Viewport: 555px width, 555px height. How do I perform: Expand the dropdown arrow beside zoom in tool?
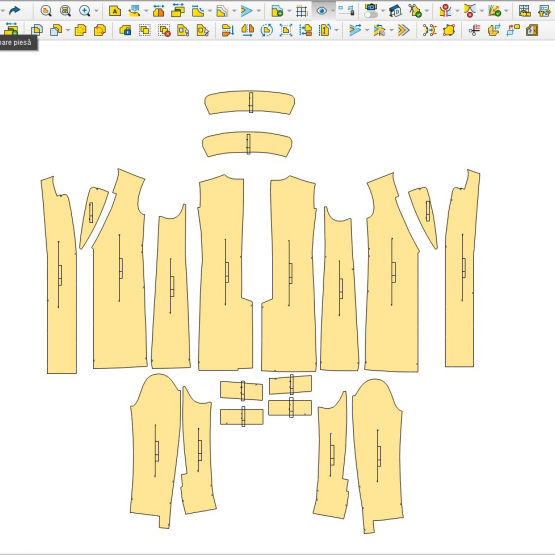pyautogui.click(x=96, y=11)
